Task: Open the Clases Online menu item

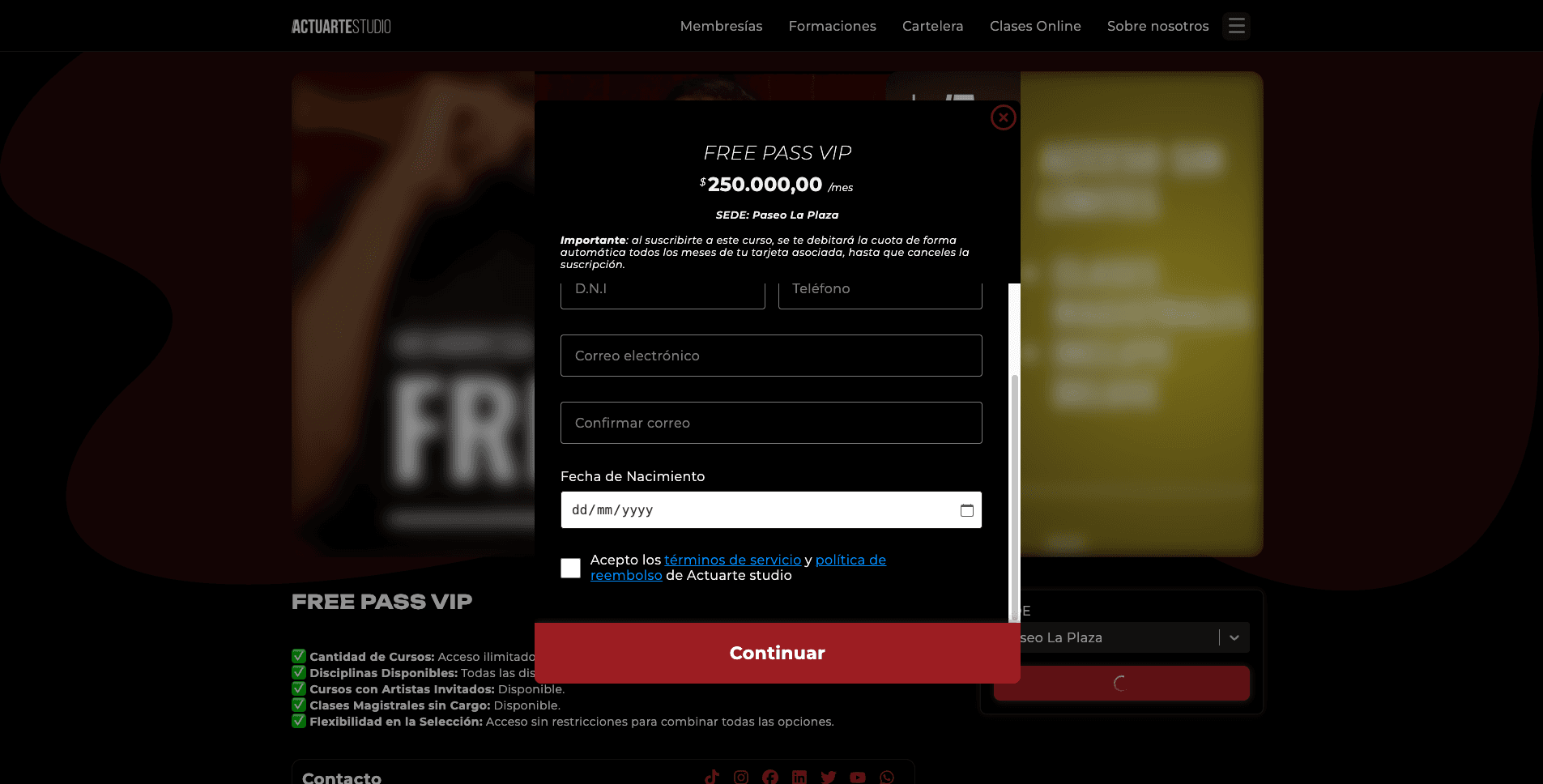Action: 1035,26
